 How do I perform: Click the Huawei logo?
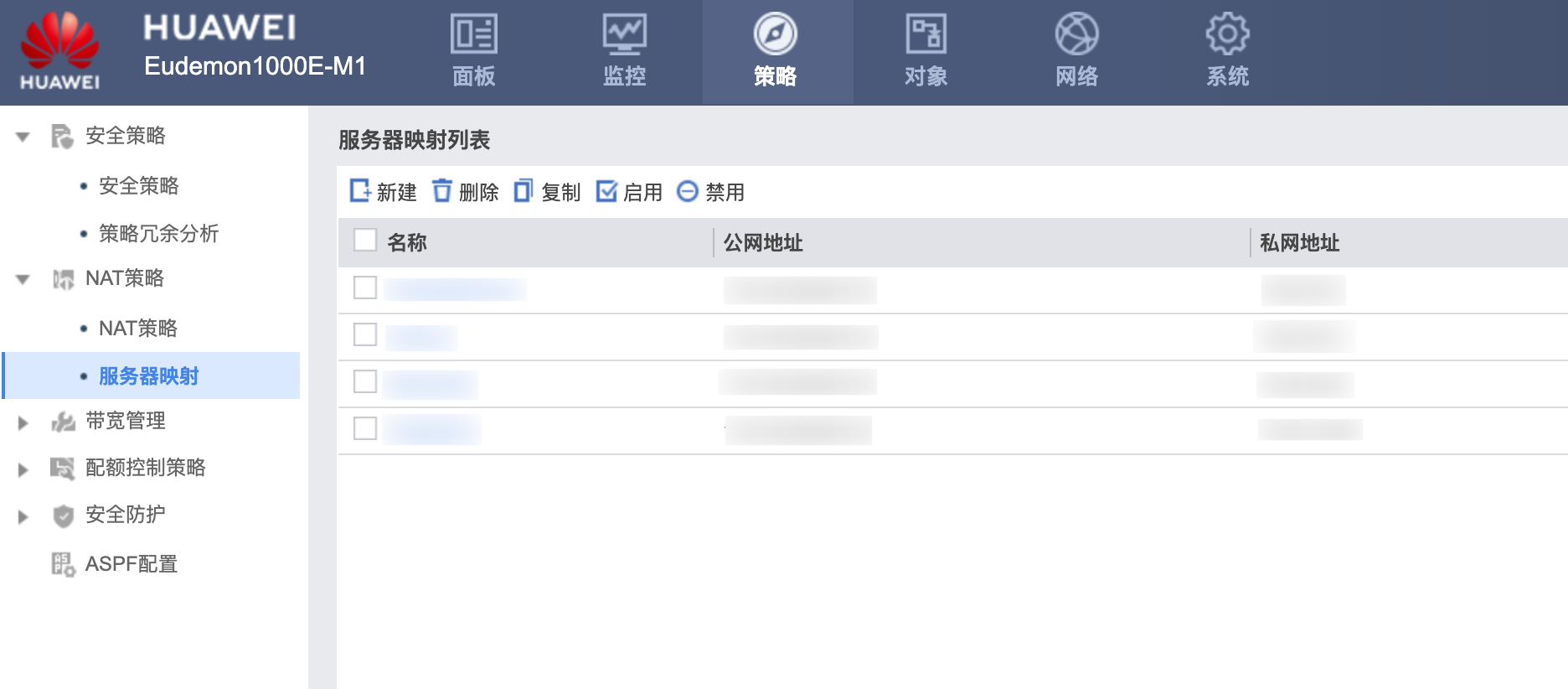click(x=59, y=50)
